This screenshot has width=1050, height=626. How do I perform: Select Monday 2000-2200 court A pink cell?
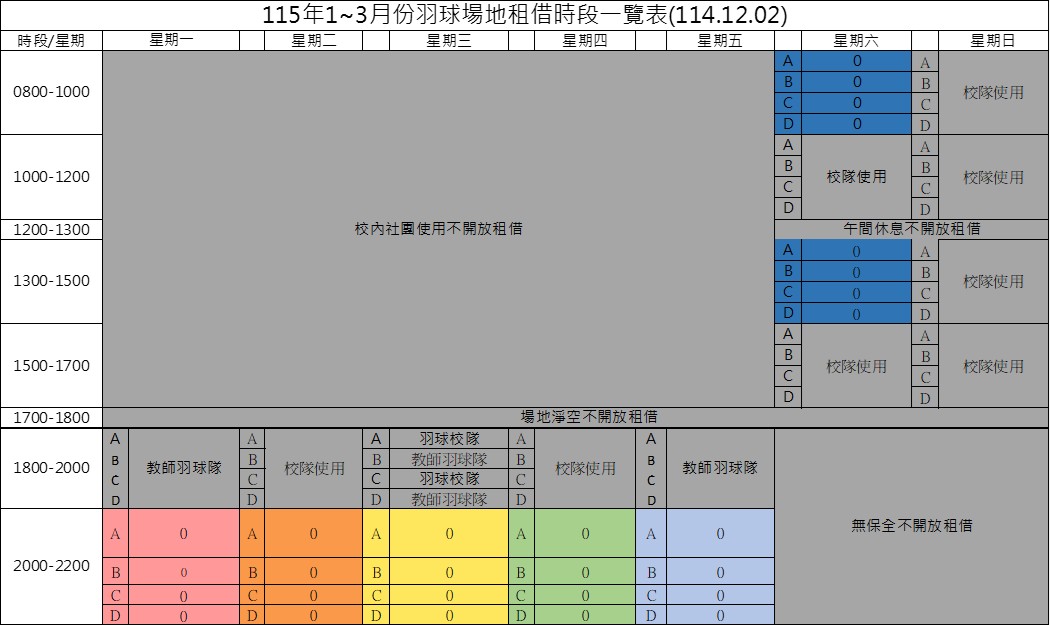184,534
